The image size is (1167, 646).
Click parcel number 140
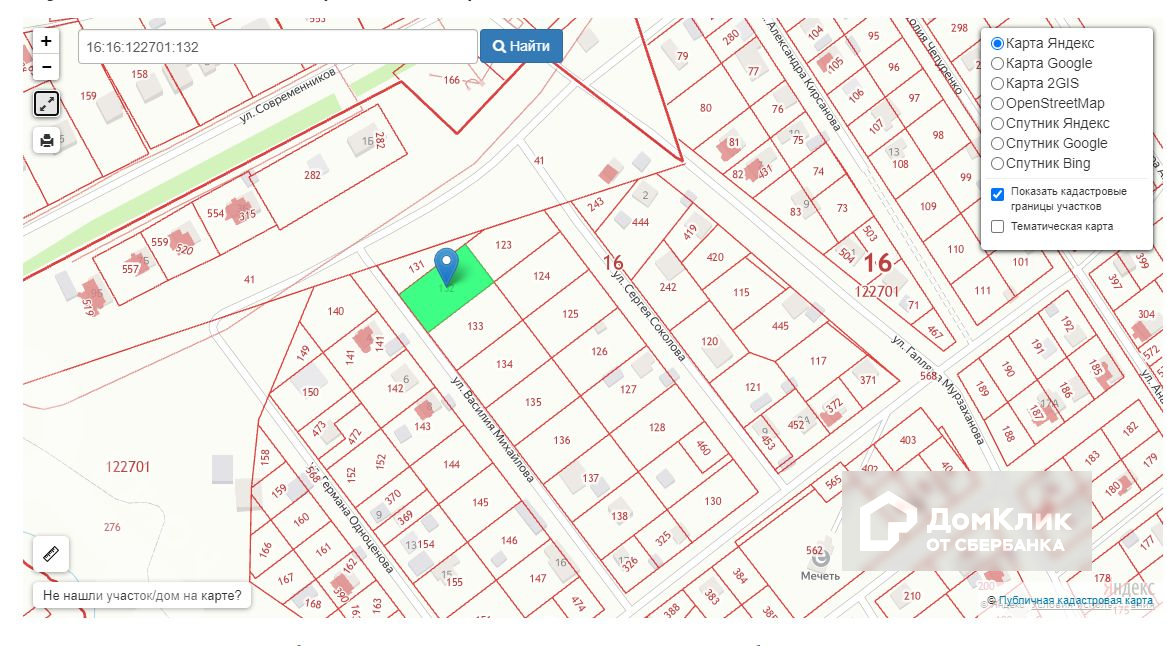[336, 311]
